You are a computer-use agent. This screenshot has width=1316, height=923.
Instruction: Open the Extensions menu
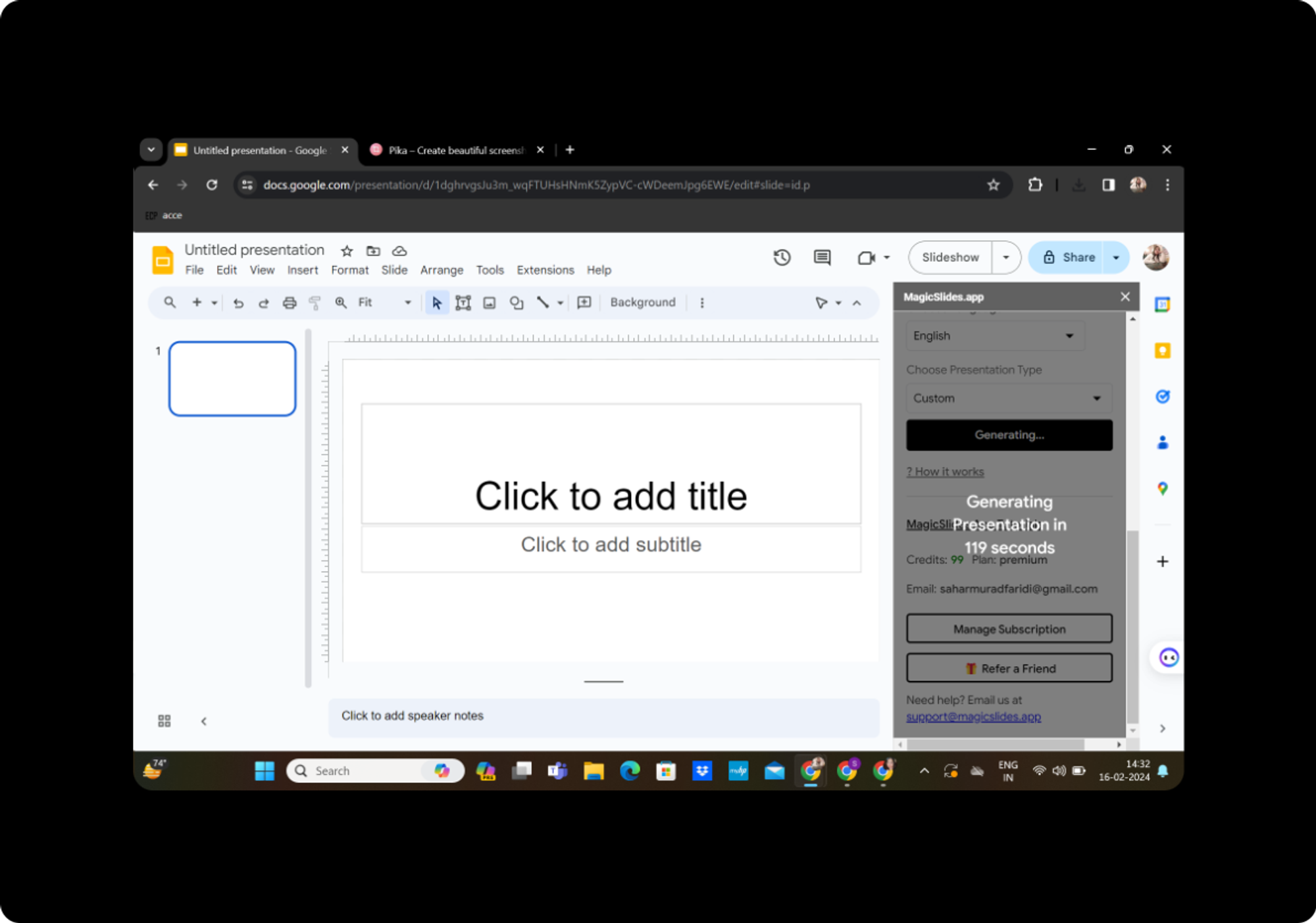pyautogui.click(x=543, y=270)
